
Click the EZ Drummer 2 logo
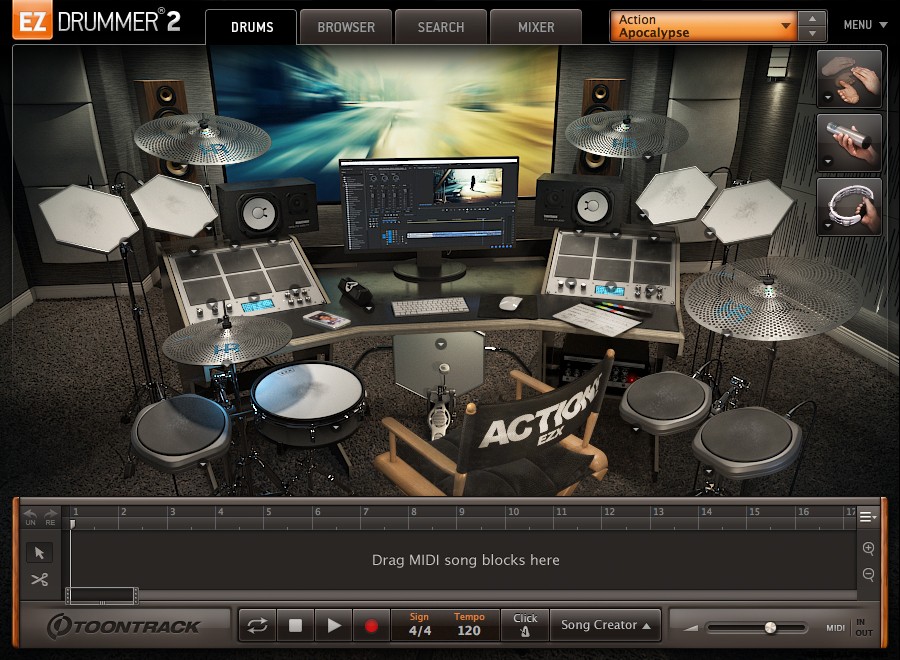point(96,21)
